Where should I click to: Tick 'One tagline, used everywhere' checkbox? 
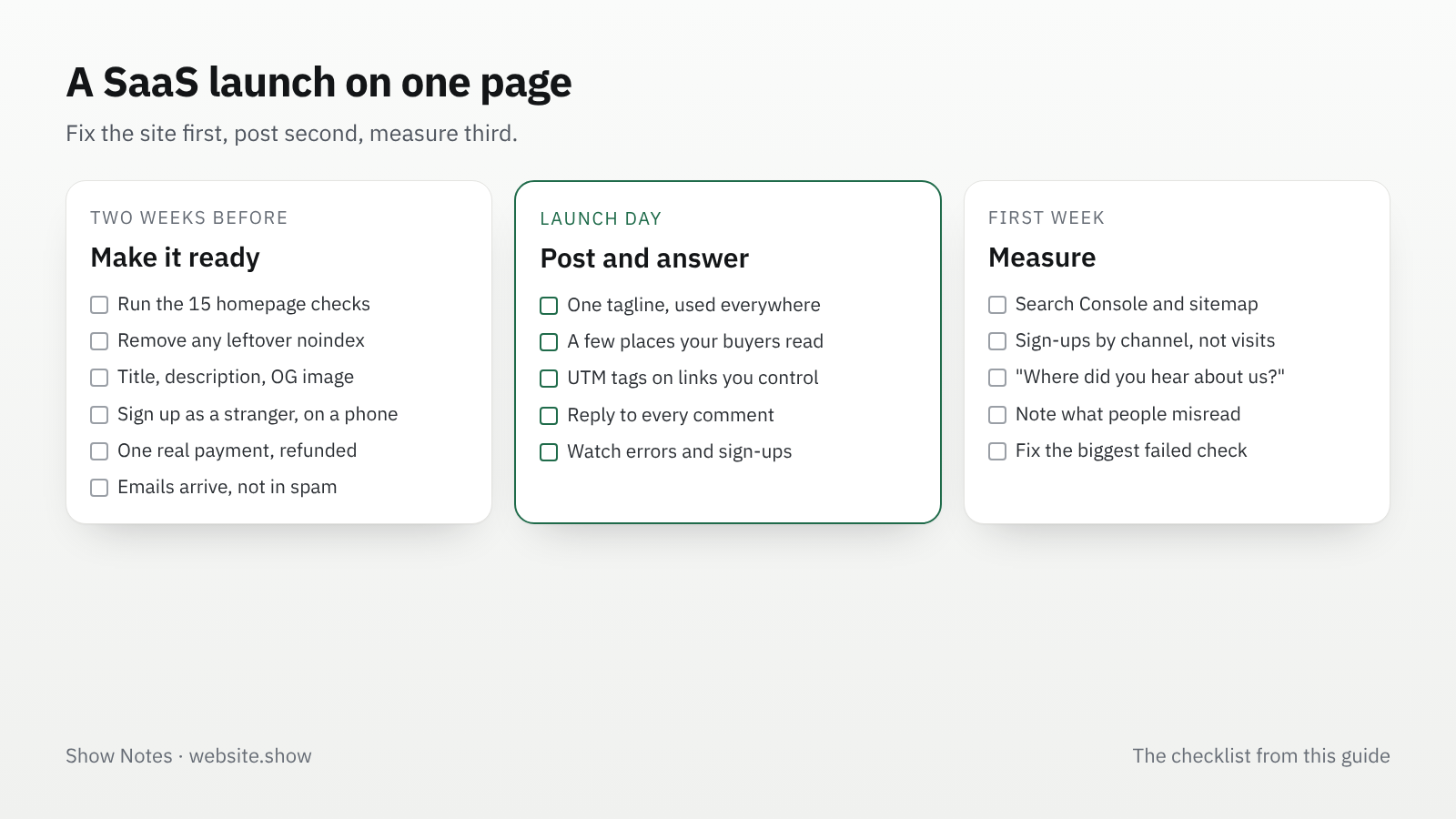[549, 306]
